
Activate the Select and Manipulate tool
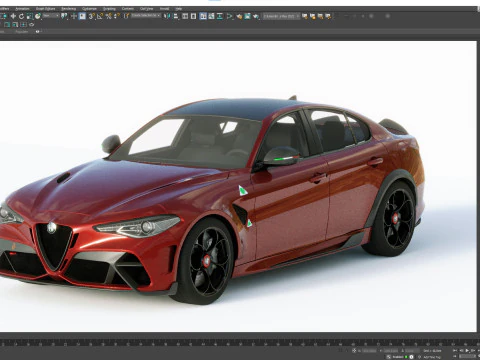tap(74, 16)
